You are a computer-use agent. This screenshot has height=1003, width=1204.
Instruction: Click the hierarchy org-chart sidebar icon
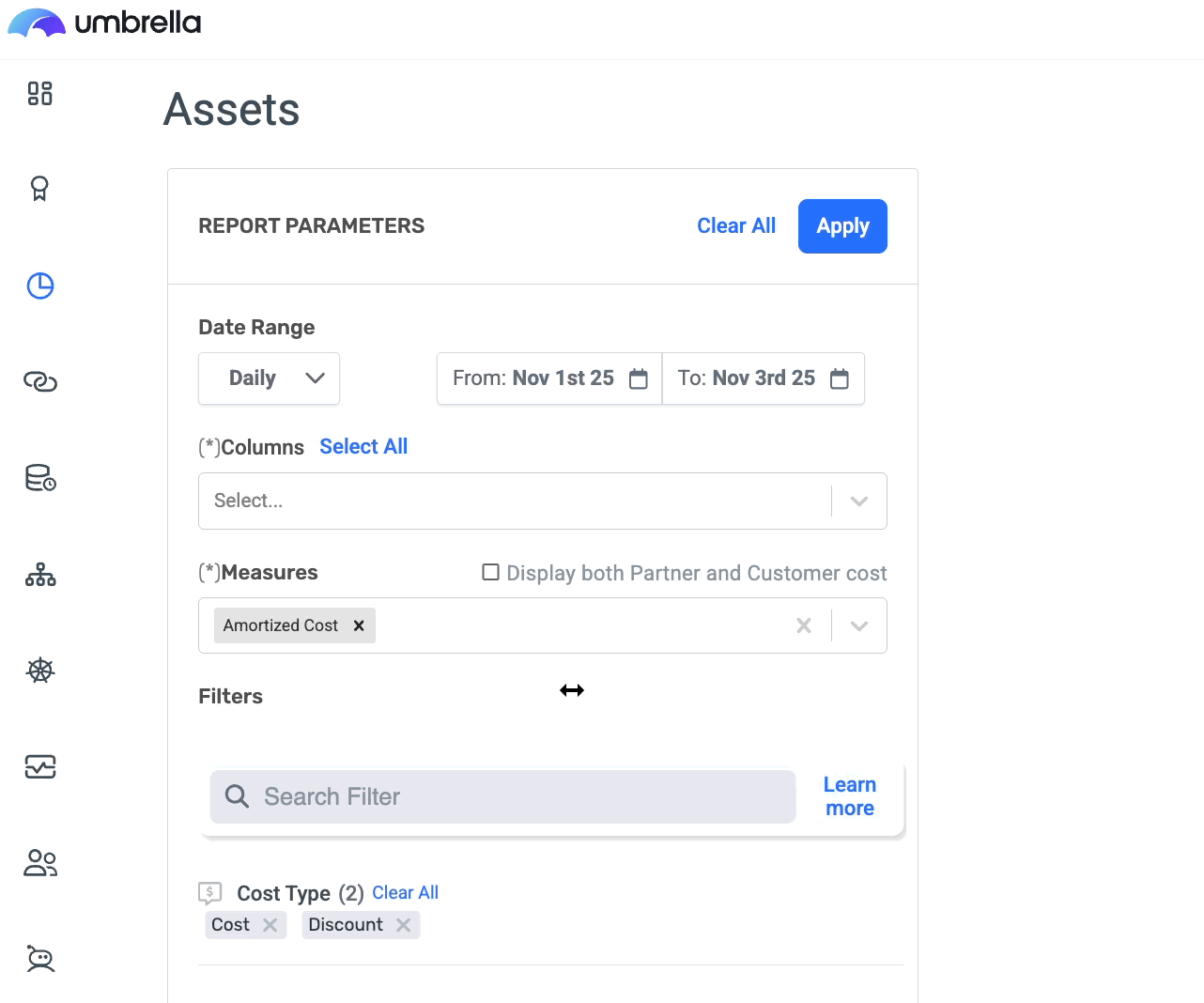pyautogui.click(x=40, y=575)
